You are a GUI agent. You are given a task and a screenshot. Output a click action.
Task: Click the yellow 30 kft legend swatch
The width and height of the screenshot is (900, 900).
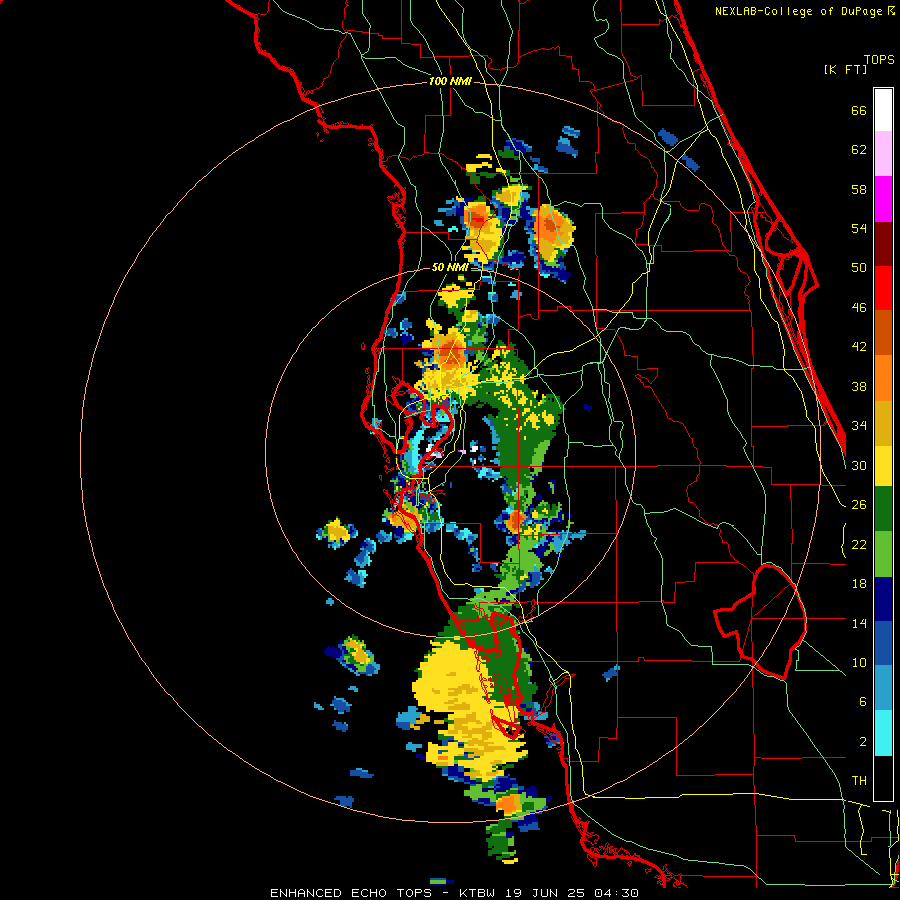pos(883,466)
